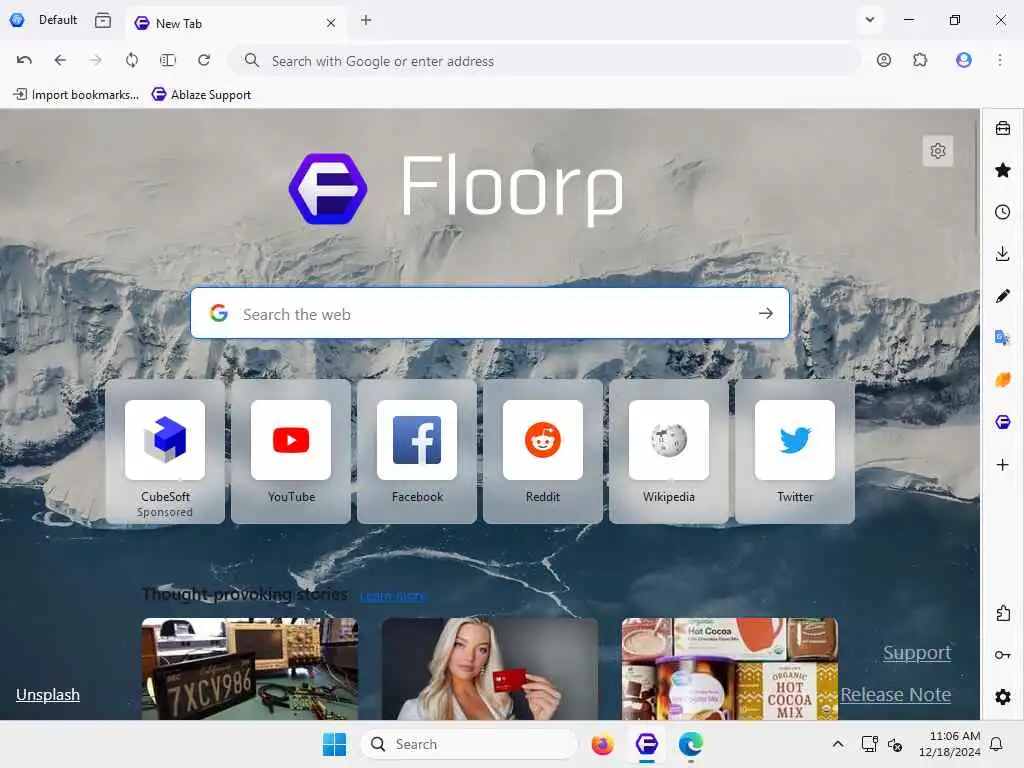The width and height of the screenshot is (1024, 768).
Task: Open the license plate story thumbnail
Action: point(249,669)
